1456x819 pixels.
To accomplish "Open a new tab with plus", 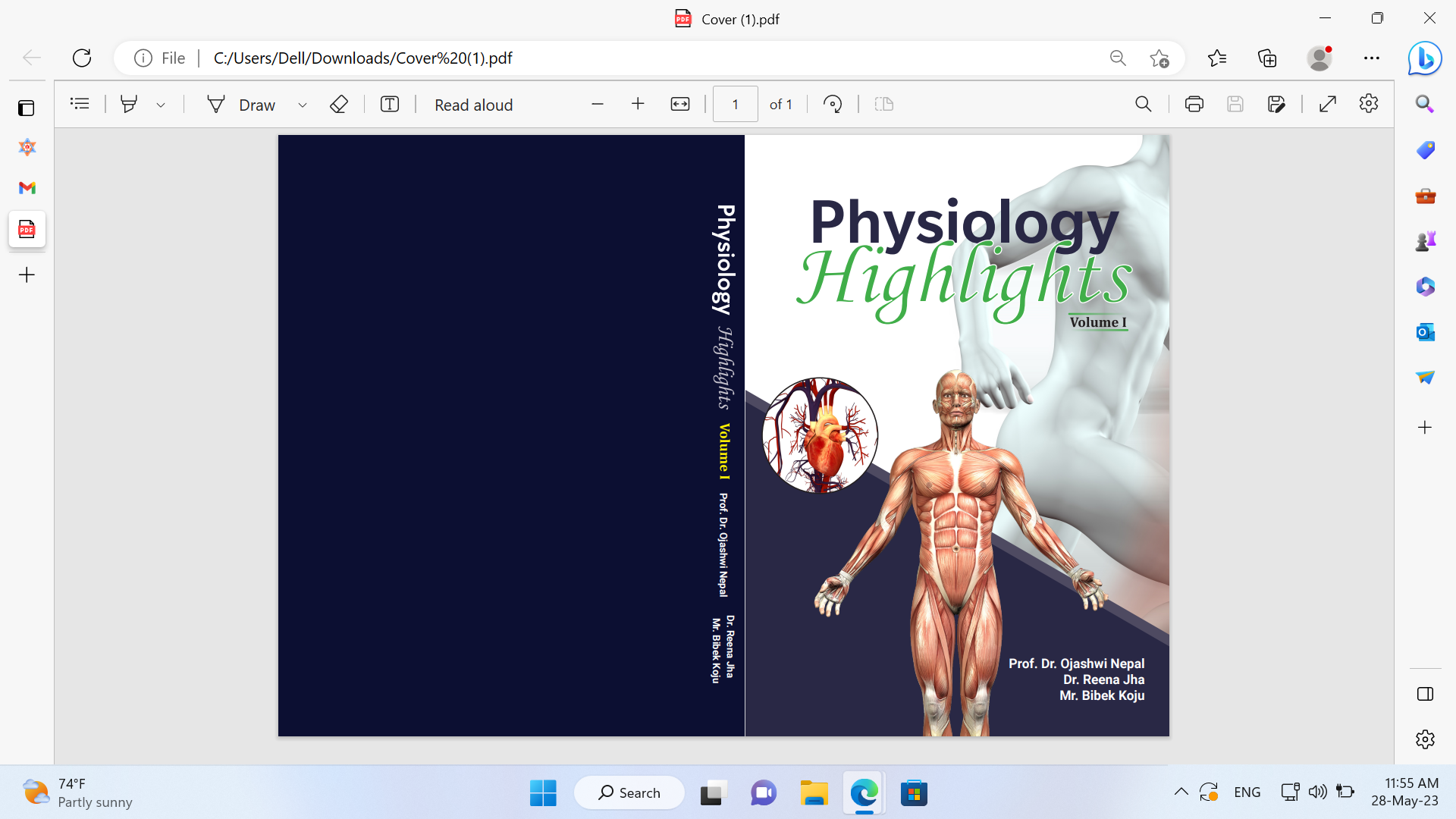I will (27, 275).
